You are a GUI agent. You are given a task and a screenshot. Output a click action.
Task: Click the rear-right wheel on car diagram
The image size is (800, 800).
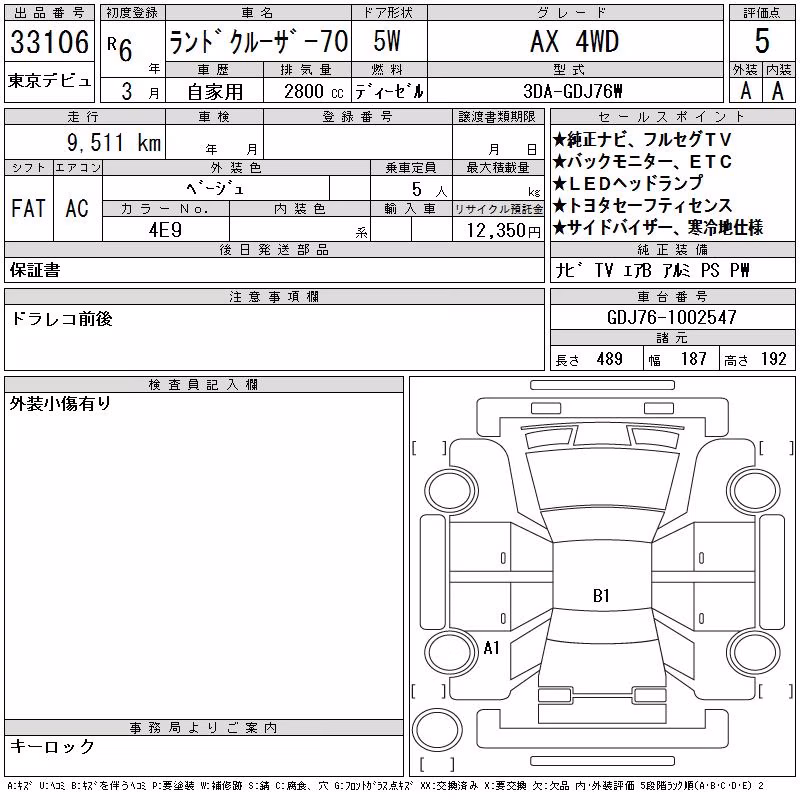[753, 652]
